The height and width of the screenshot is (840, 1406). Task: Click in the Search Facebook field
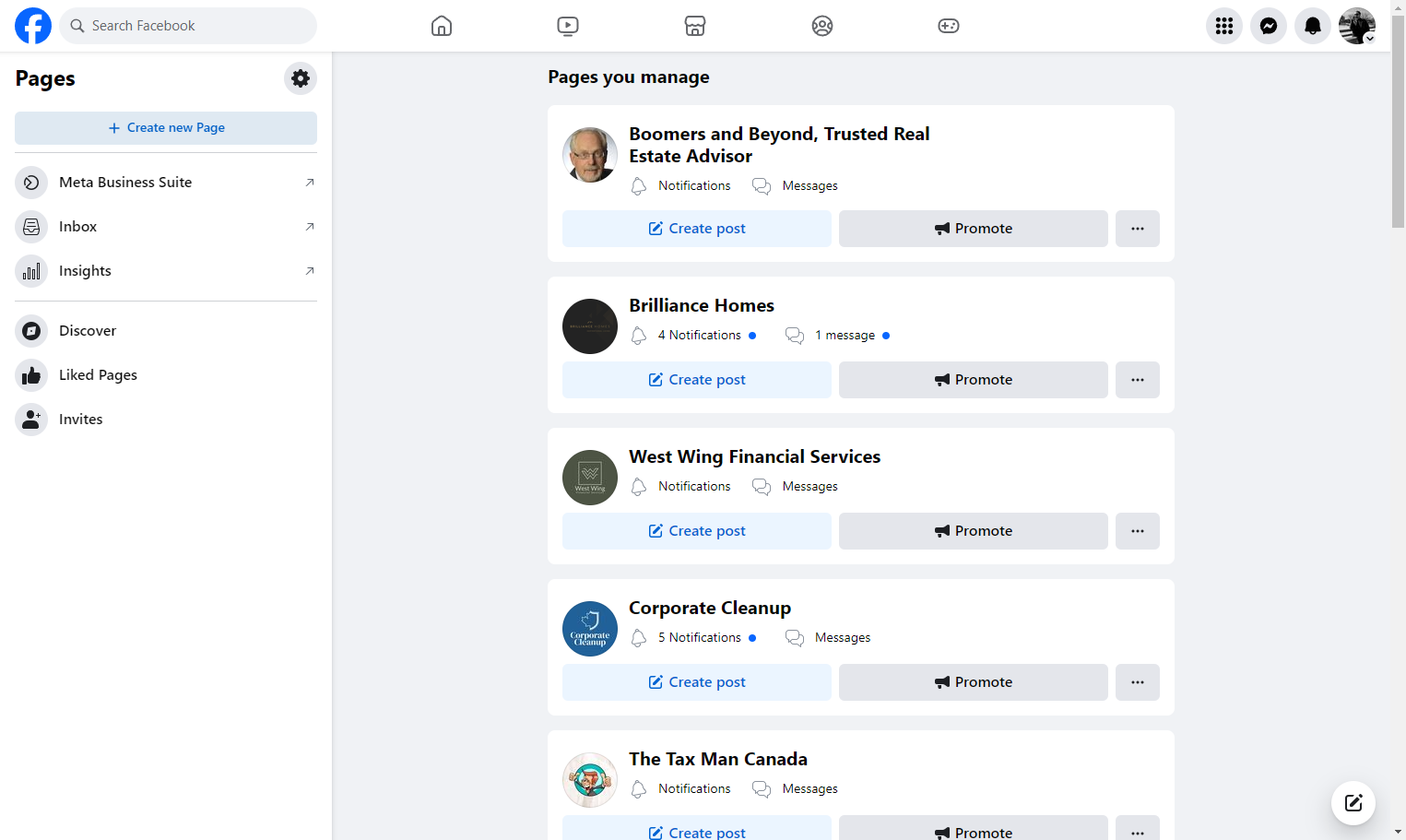(188, 26)
